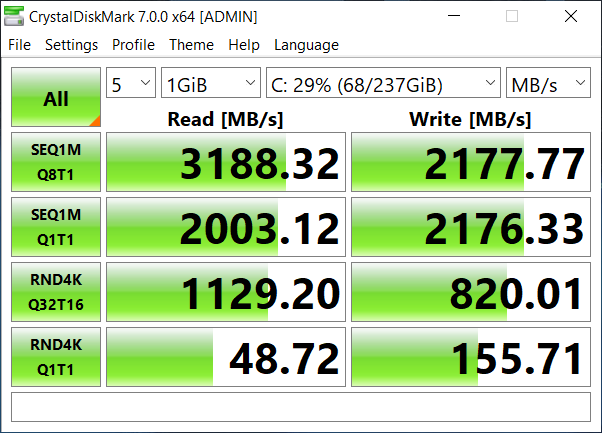
Task: Minimize the CrystalDiskMark window
Action: [454, 16]
